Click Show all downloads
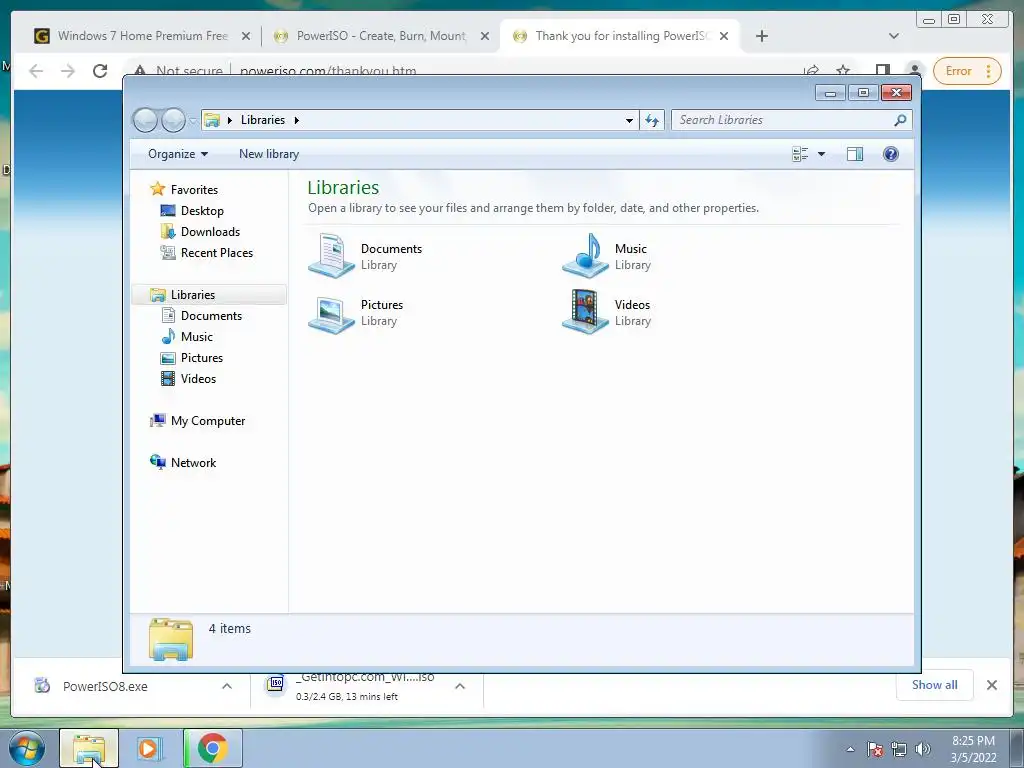 point(935,684)
